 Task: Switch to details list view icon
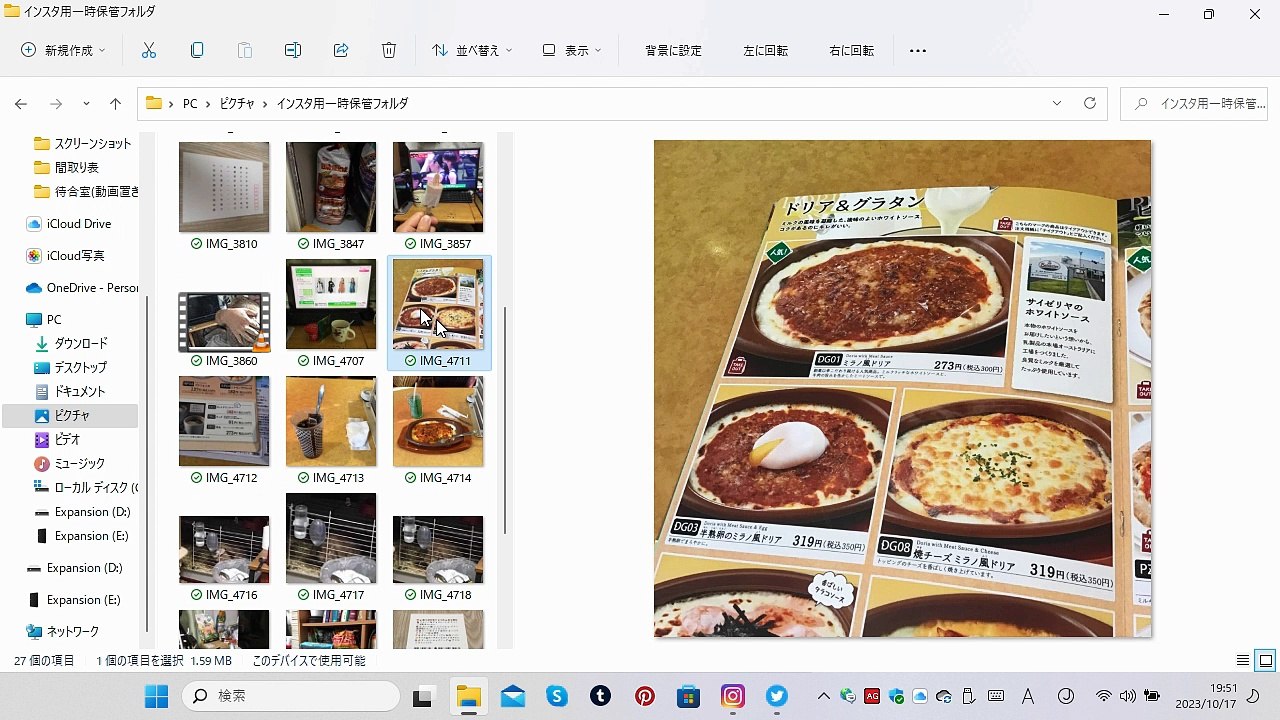(1243, 661)
